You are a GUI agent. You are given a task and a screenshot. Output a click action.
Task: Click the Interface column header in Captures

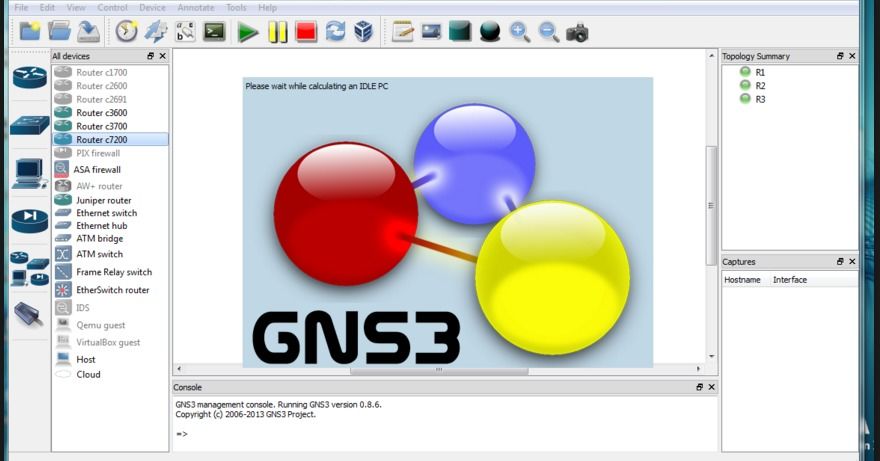[x=790, y=280]
